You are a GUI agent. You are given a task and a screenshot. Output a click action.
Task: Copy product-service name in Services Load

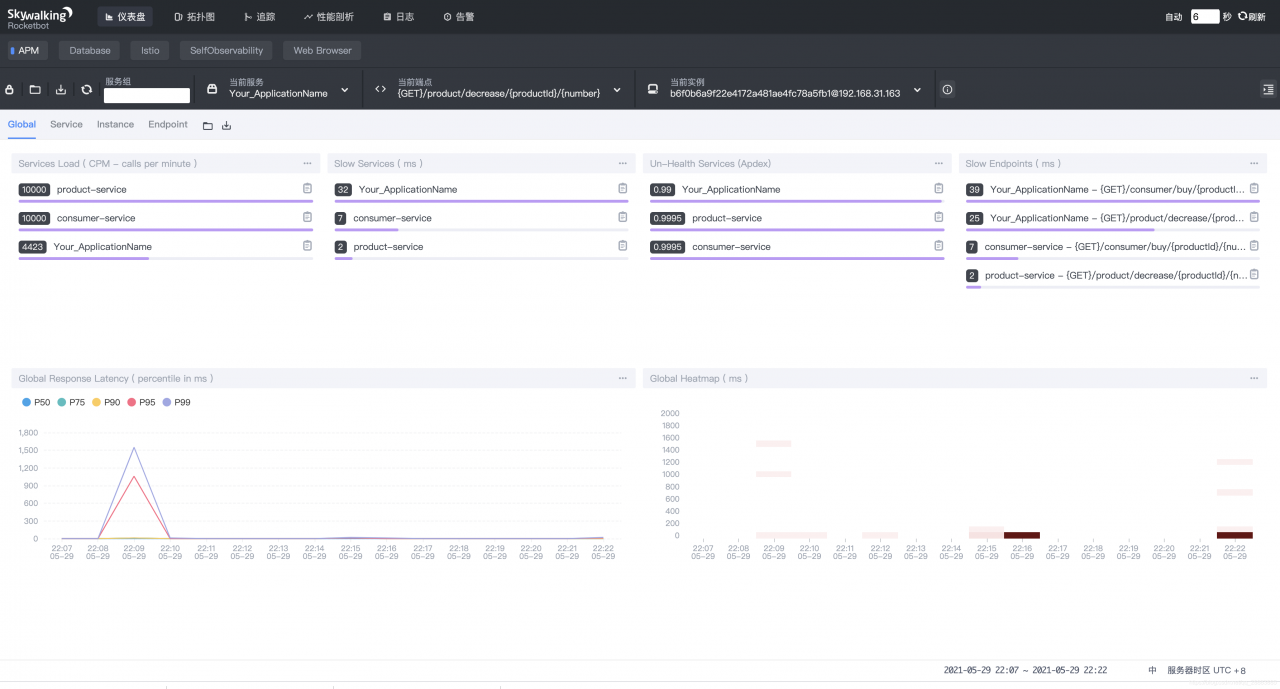click(308, 188)
